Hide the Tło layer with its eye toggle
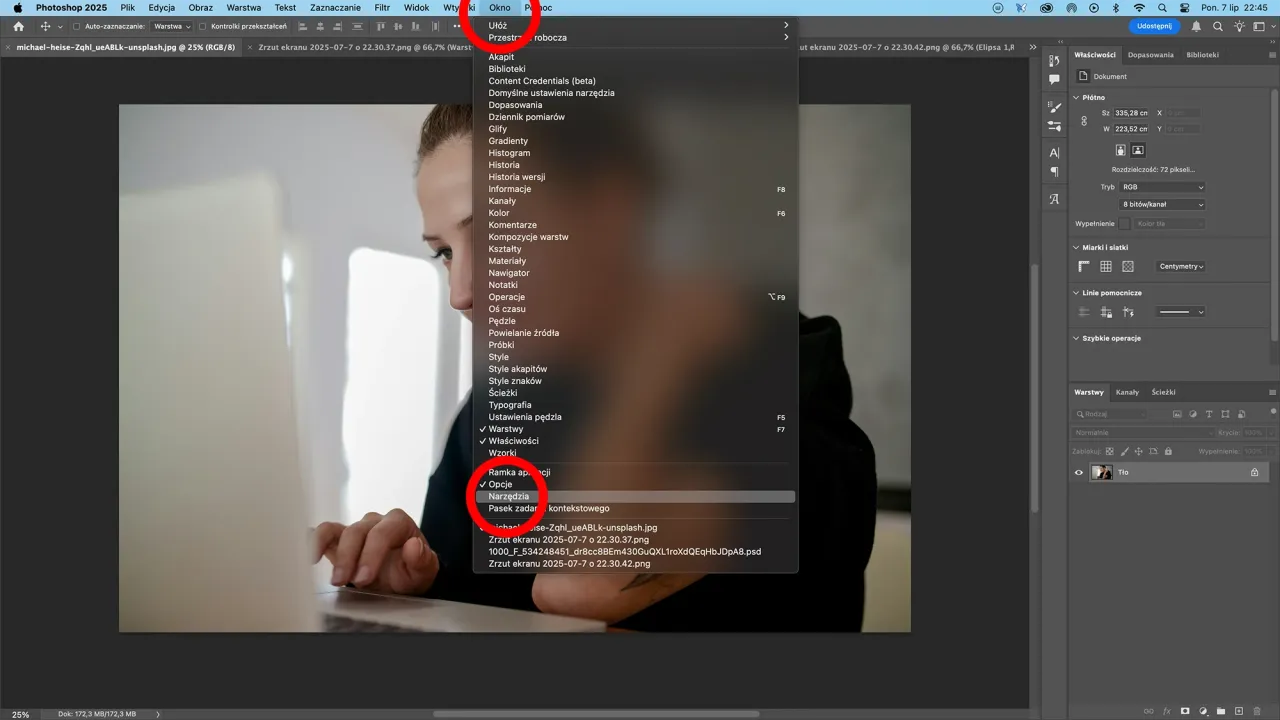Viewport: 1280px width, 720px height. pos(1078,472)
